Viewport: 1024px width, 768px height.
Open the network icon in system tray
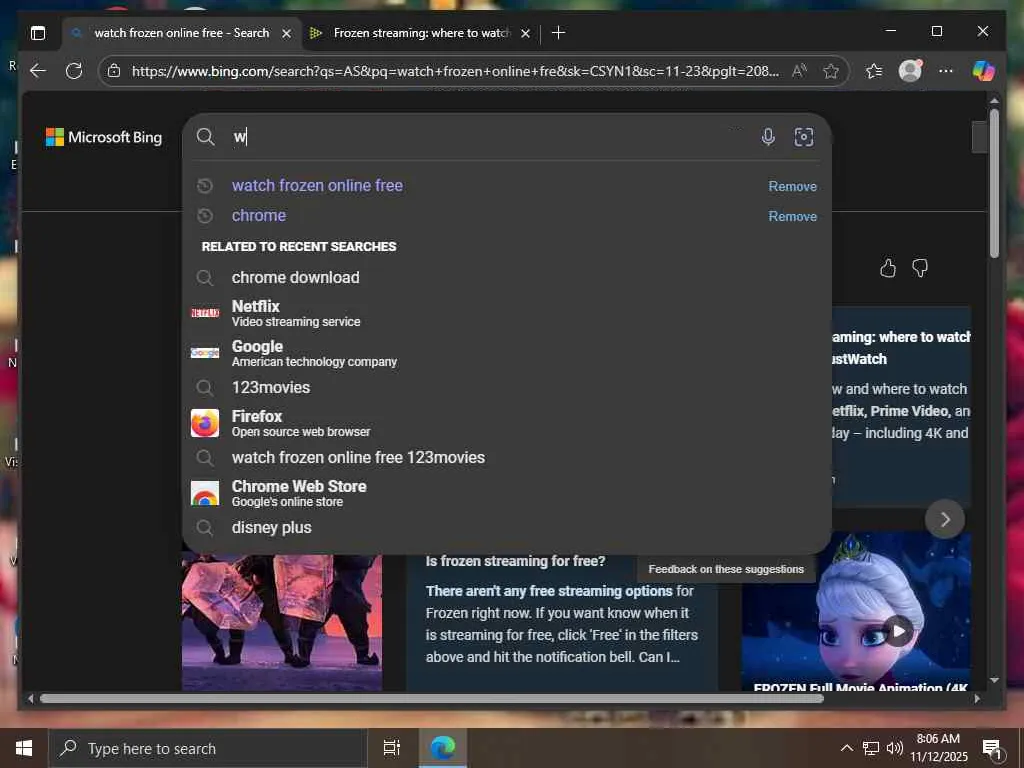871,748
